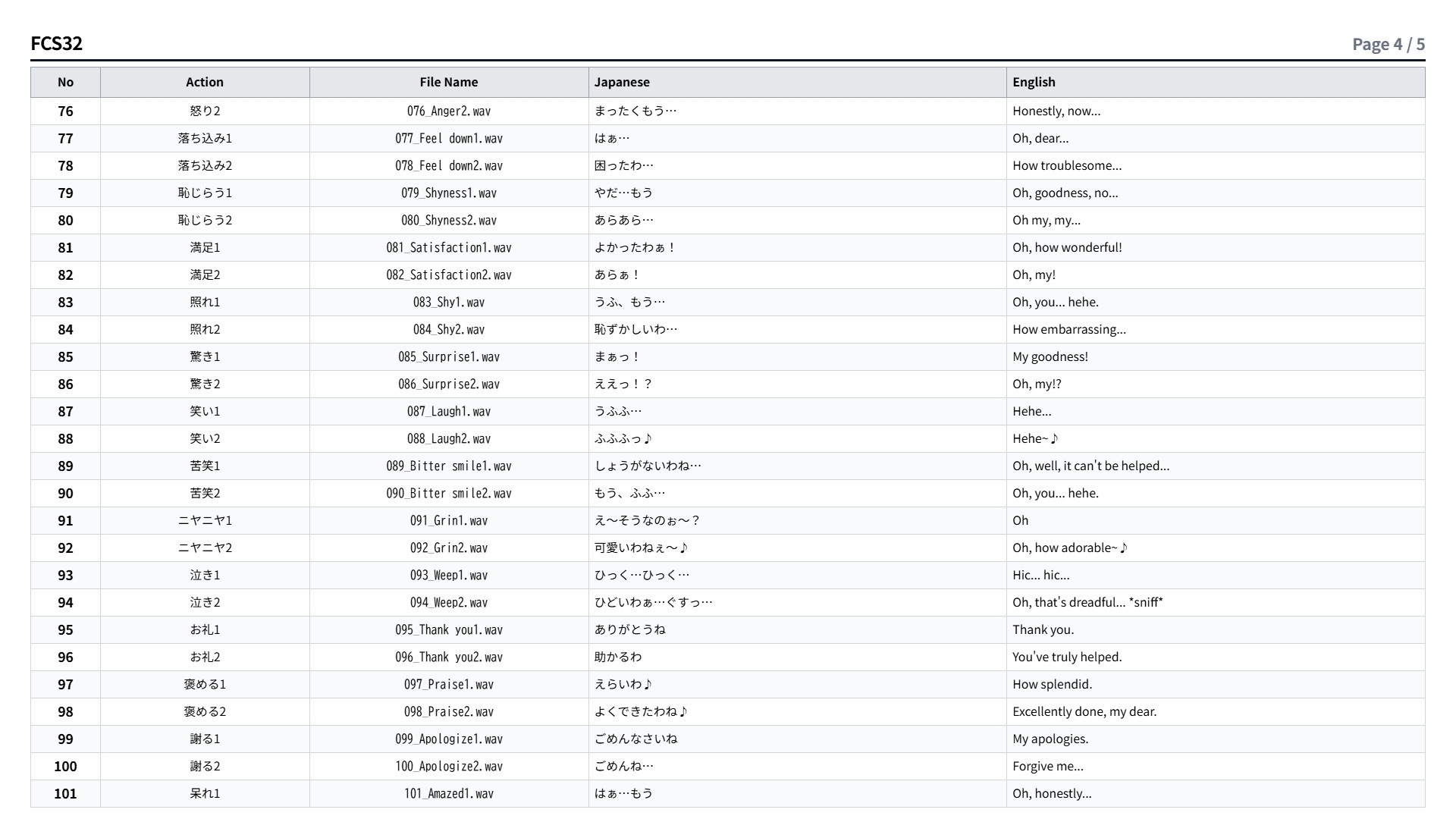Click file 100_Apologize2.wav
The width and height of the screenshot is (1456, 819).
point(449,767)
